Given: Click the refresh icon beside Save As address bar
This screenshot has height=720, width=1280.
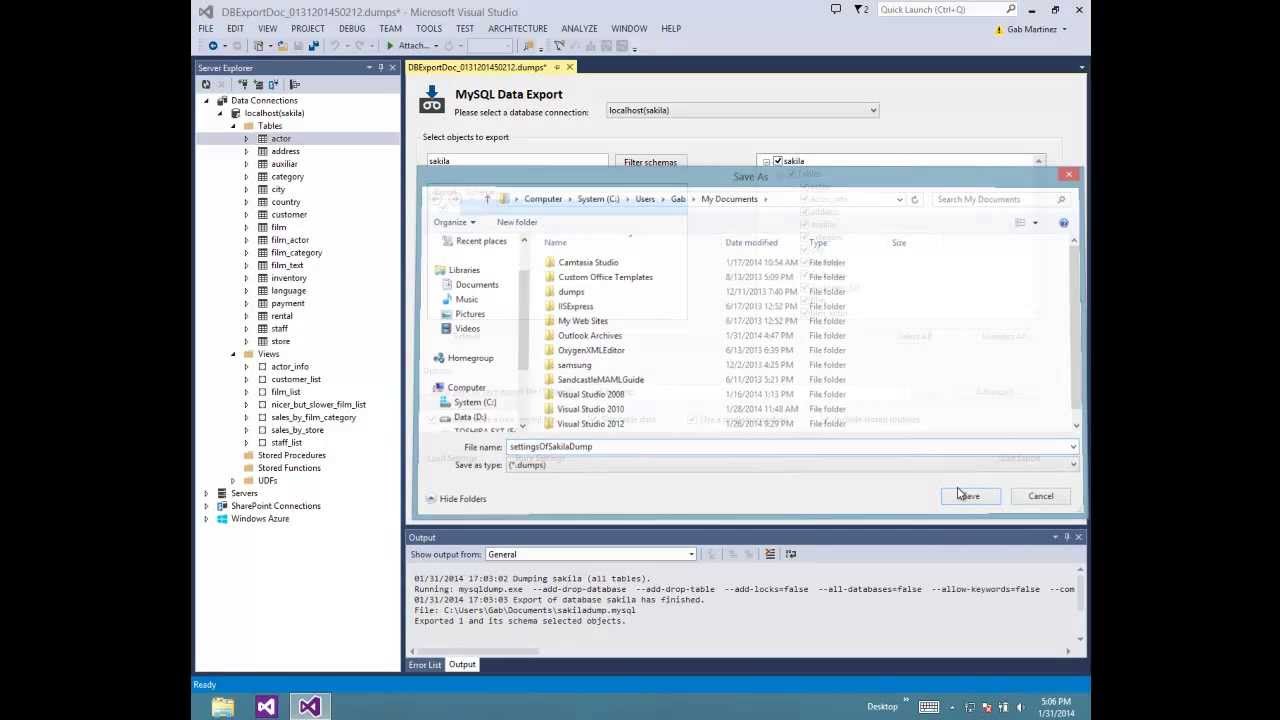Looking at the screenshot, I should (914, 199).
